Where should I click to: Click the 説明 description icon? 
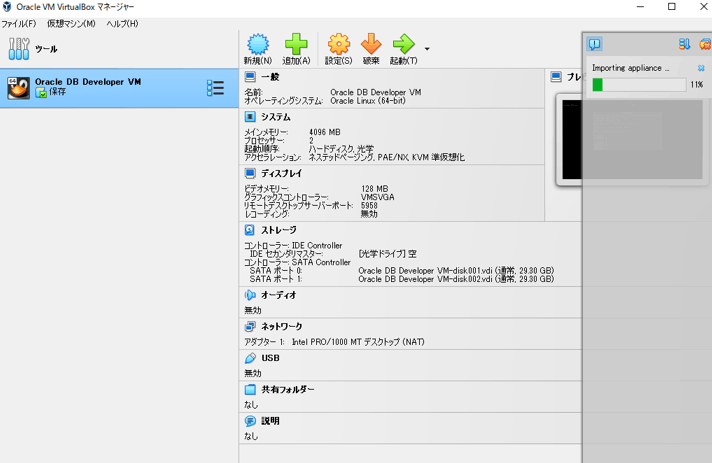(x=250, y=421)
